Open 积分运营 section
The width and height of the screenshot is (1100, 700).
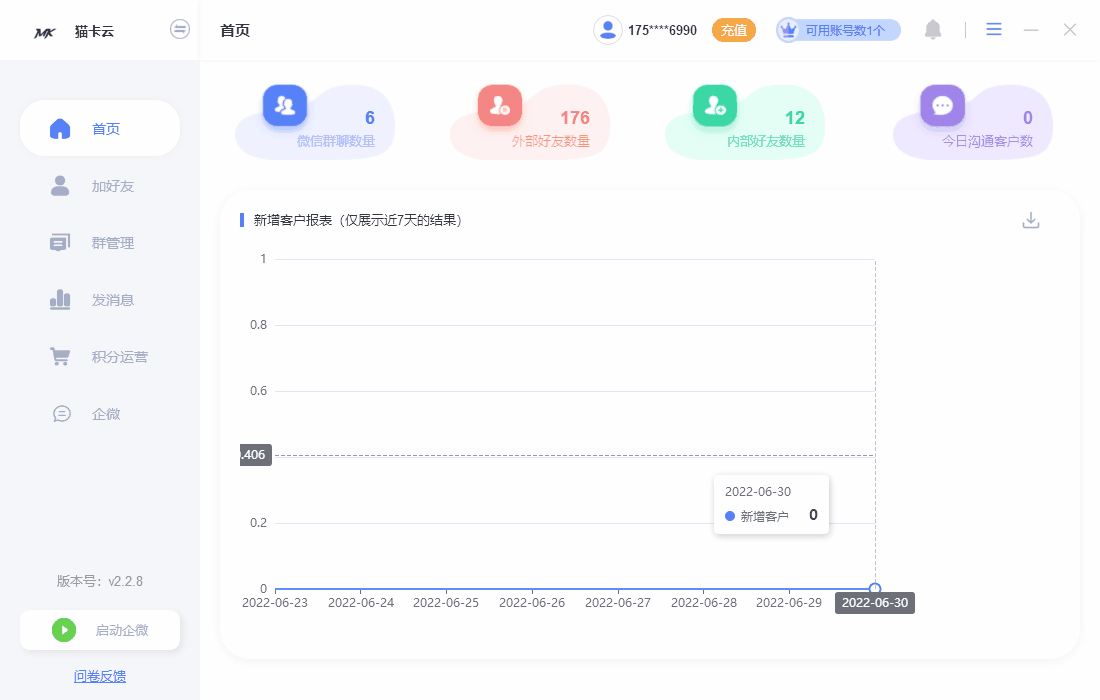pyautogui.click(x=100, y=356)
